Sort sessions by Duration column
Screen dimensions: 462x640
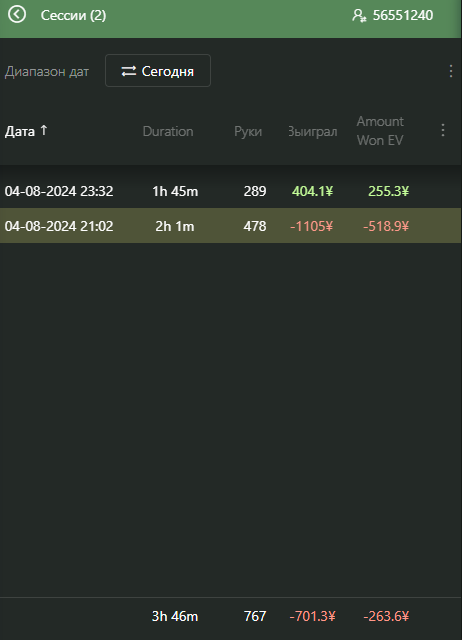[168, 131]
